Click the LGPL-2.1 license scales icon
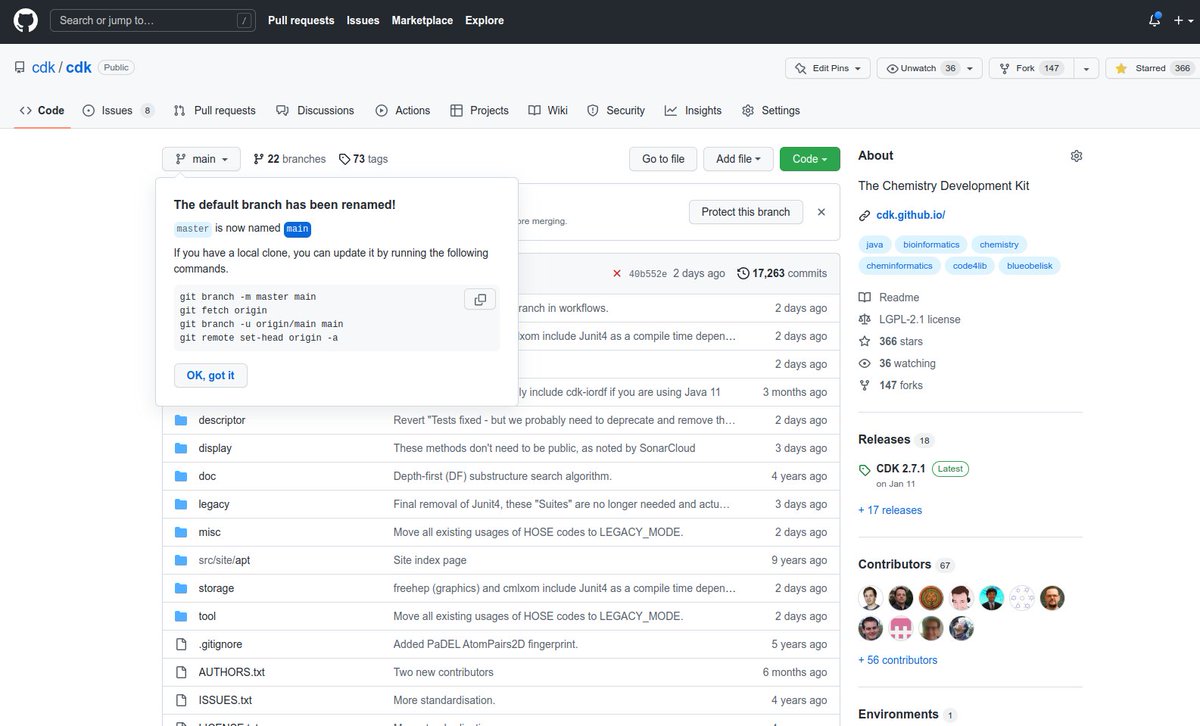 (x=864, y=318)
